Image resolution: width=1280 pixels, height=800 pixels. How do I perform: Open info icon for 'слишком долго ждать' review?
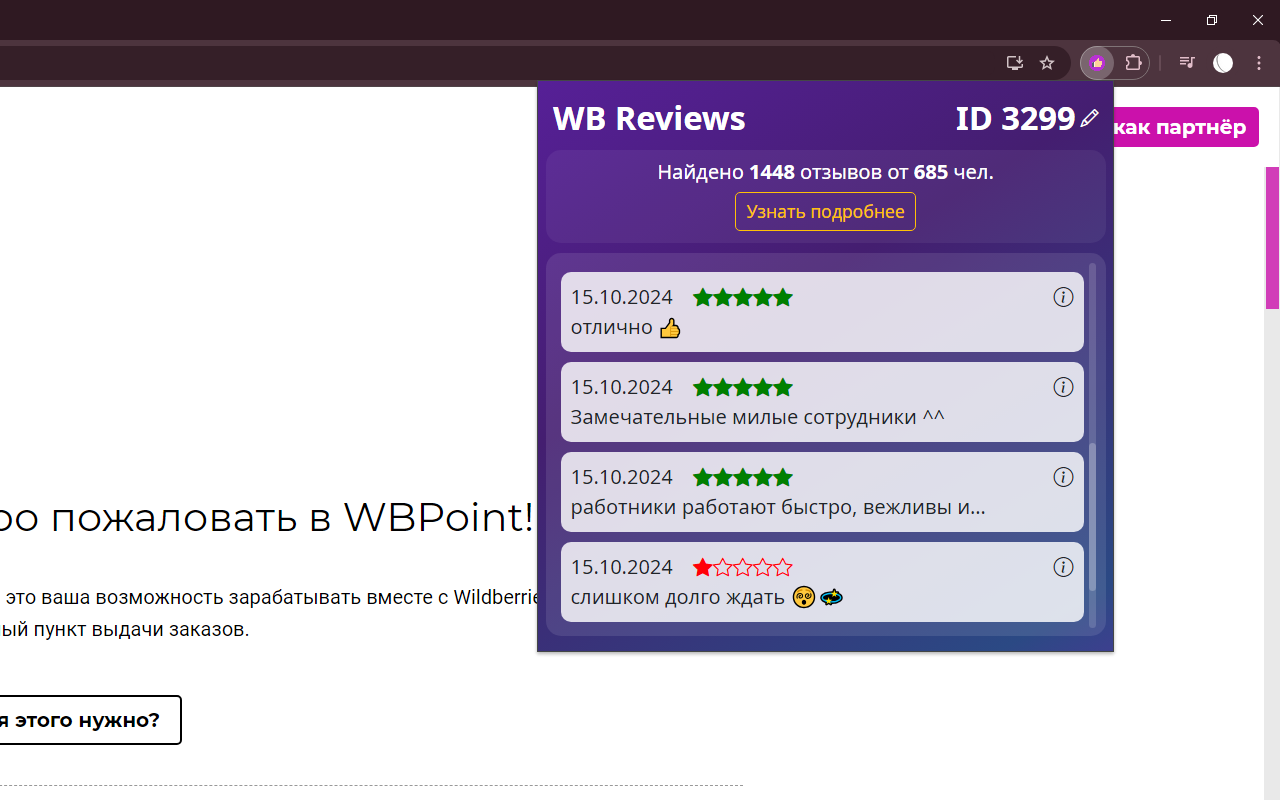pos(1063,567)
